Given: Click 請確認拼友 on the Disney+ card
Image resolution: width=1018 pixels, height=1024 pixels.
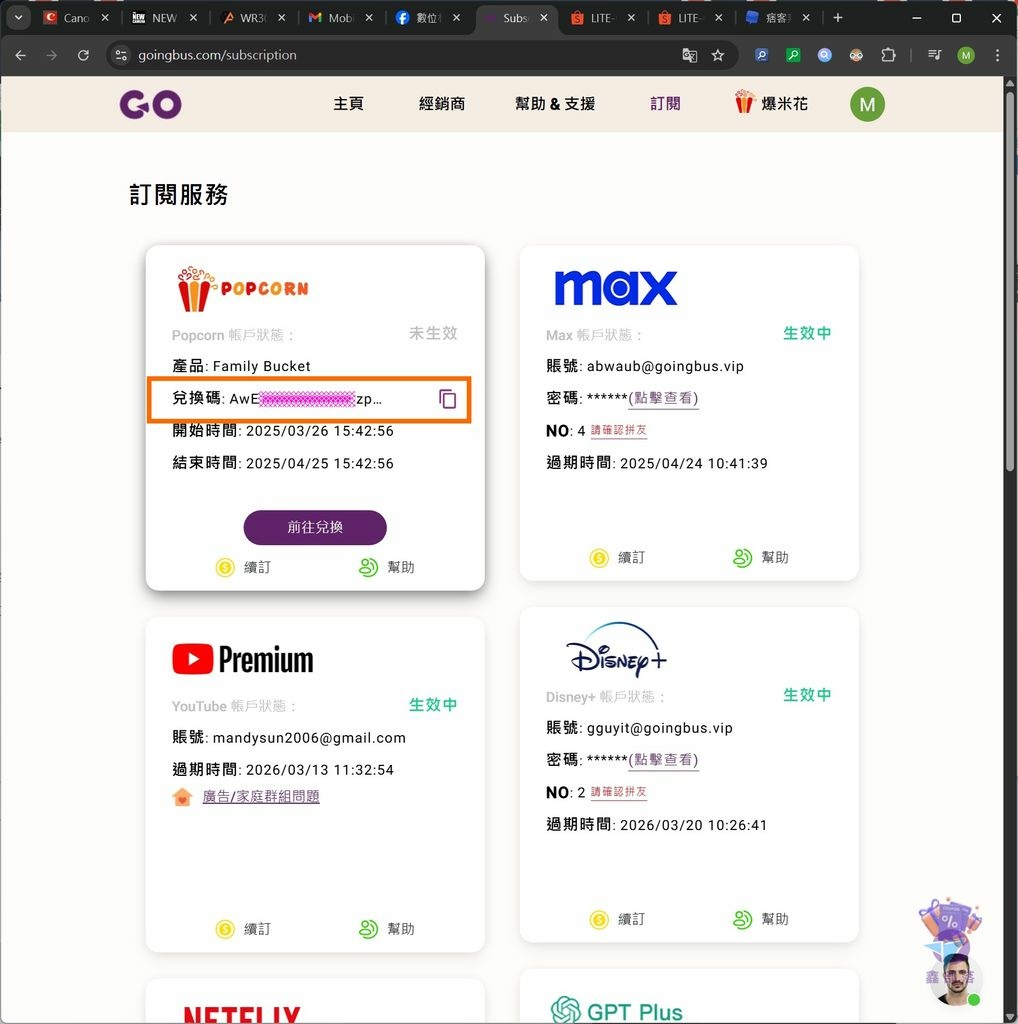Looking at the screenshot, I should [x=618, y=792].
